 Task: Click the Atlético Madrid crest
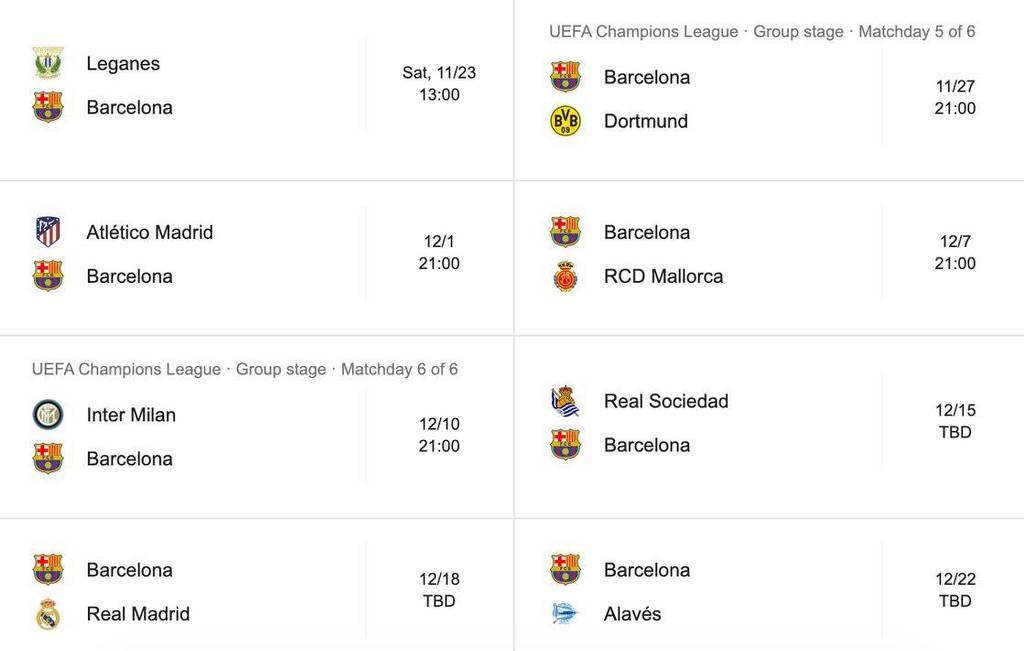(48, 232)
